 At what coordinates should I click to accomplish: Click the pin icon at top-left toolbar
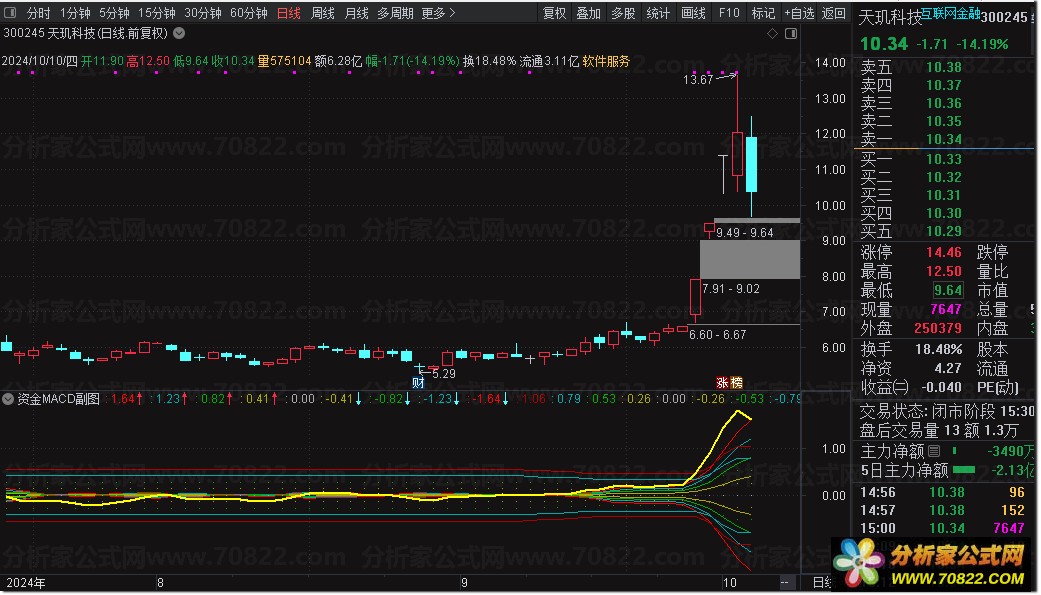[11, 13]
